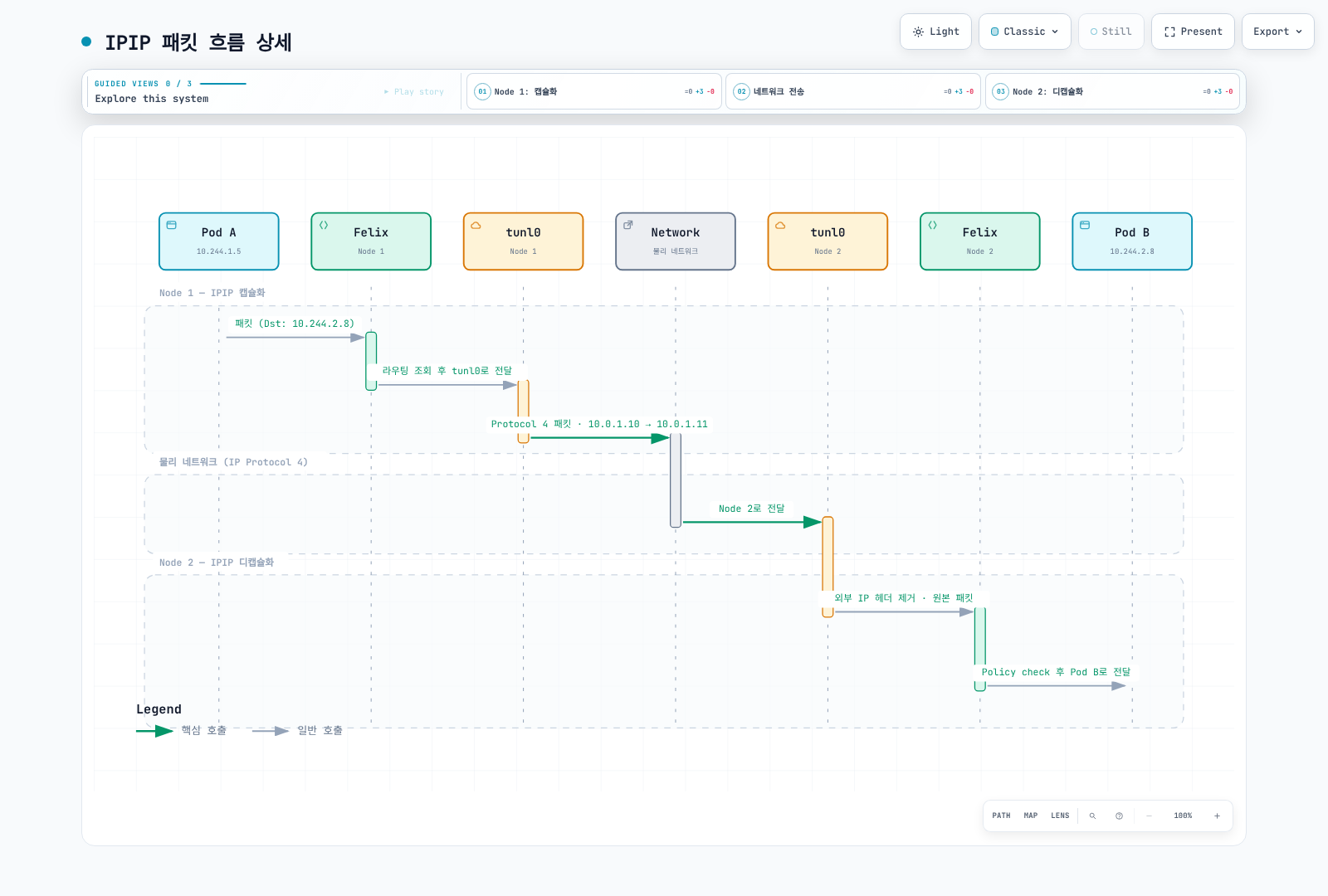Click the '패킷 (Dst: 10.244.2.8)' message label
The image size is (1328, 896).
tap(295, 324)
